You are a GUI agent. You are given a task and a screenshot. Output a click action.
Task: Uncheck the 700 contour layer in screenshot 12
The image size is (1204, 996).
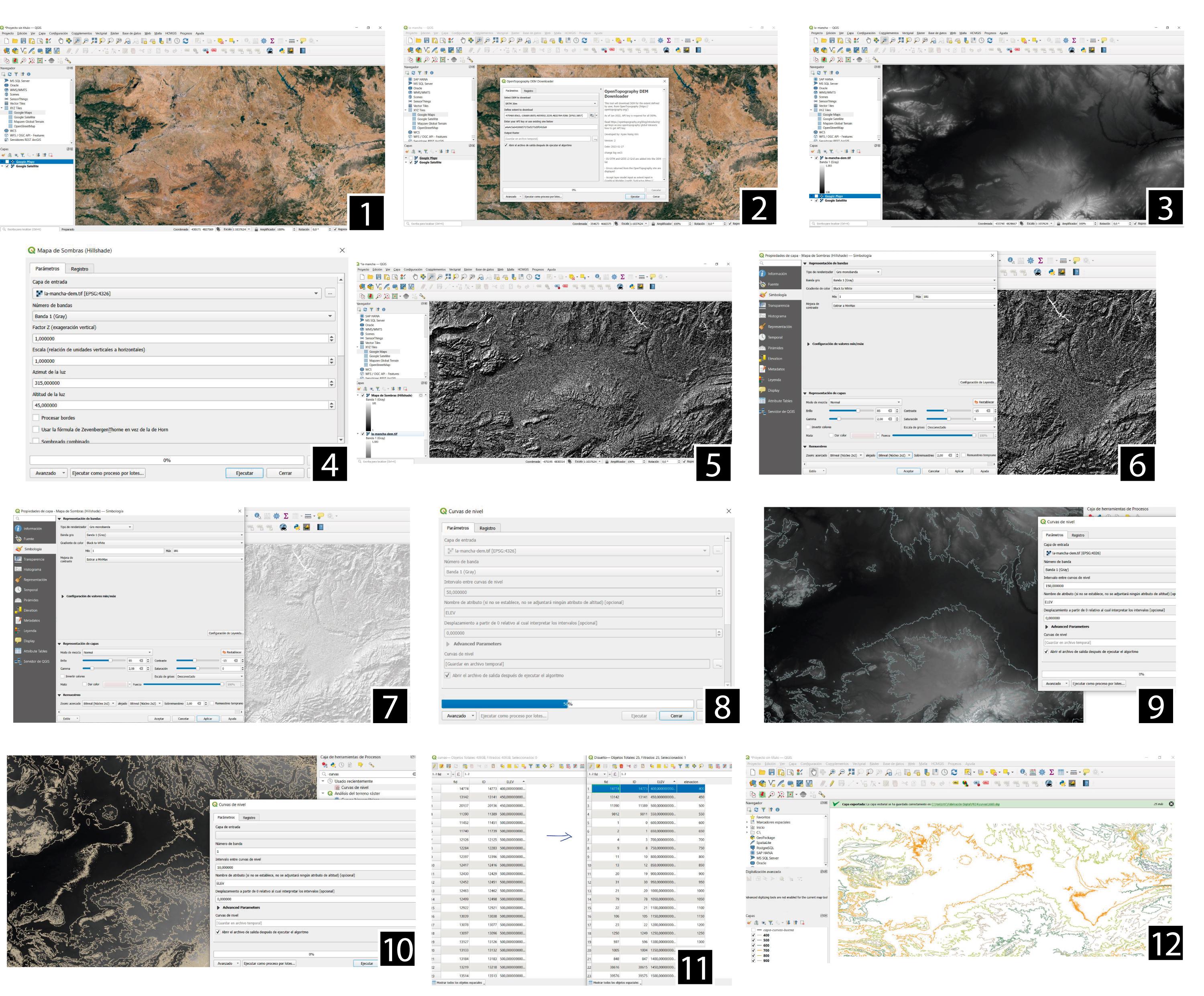tap(753, 951)
